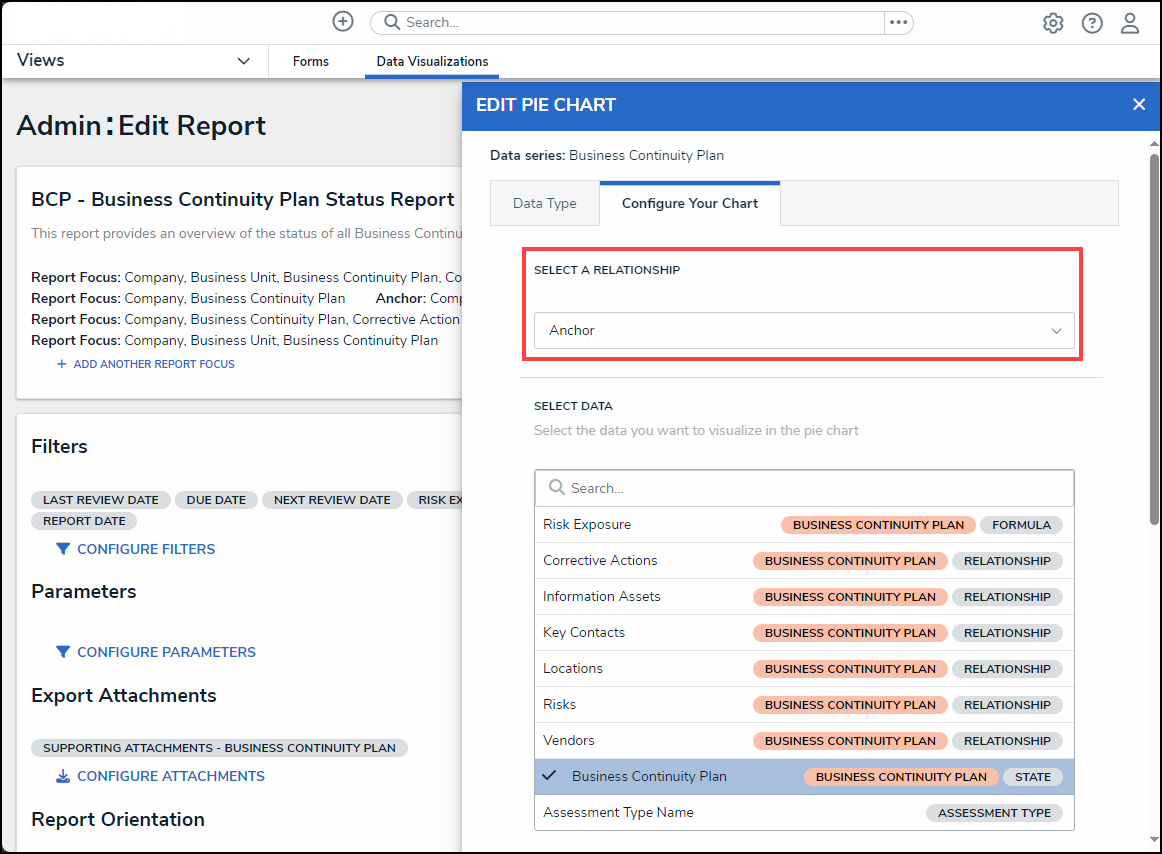Image resolution: width=1162 pixels, height=854 pixels.
Task: Close the Edit Pie Chart panel
Action: click(1138, 104)
